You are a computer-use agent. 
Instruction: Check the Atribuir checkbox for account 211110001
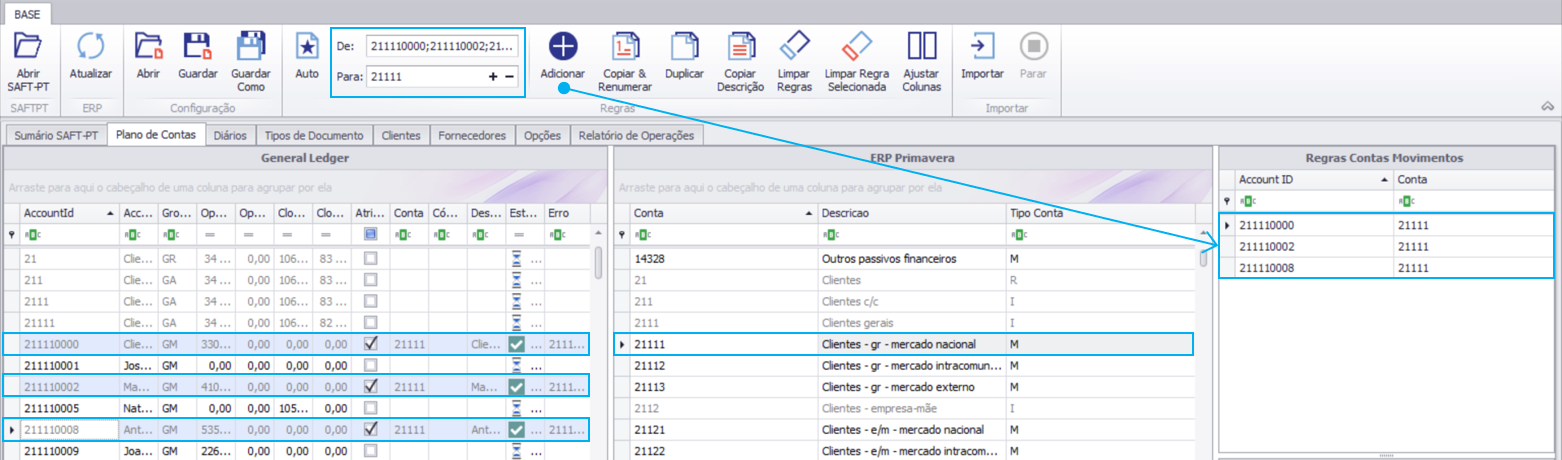pyautogui.click(x=371, y=365)
